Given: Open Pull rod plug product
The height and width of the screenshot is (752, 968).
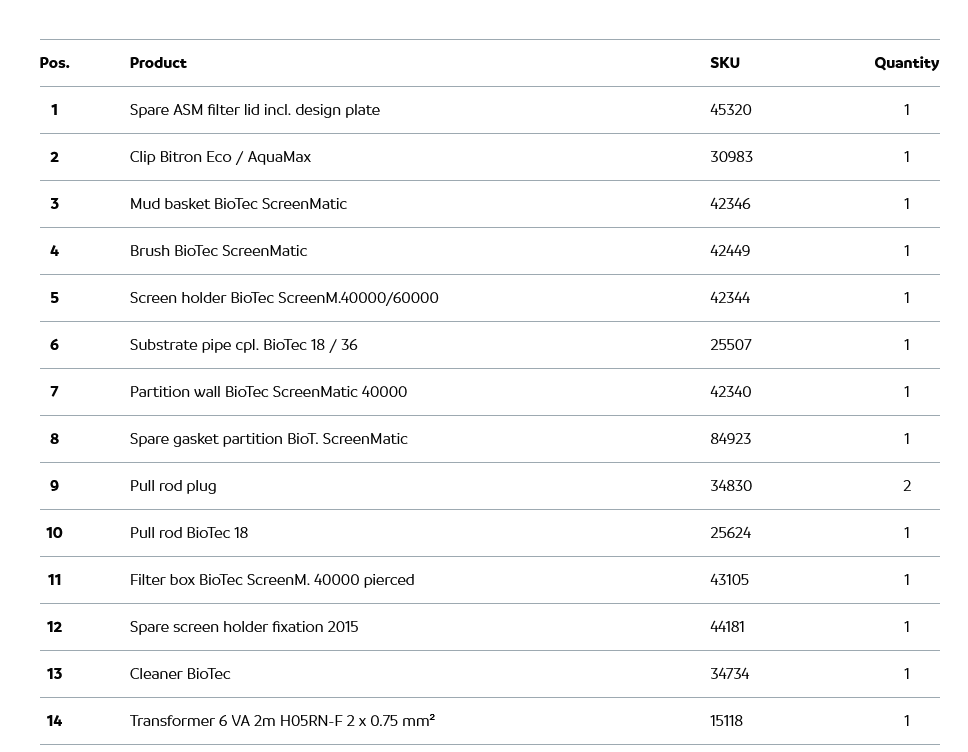Looking at the screenshot, I should pos(173,486).
